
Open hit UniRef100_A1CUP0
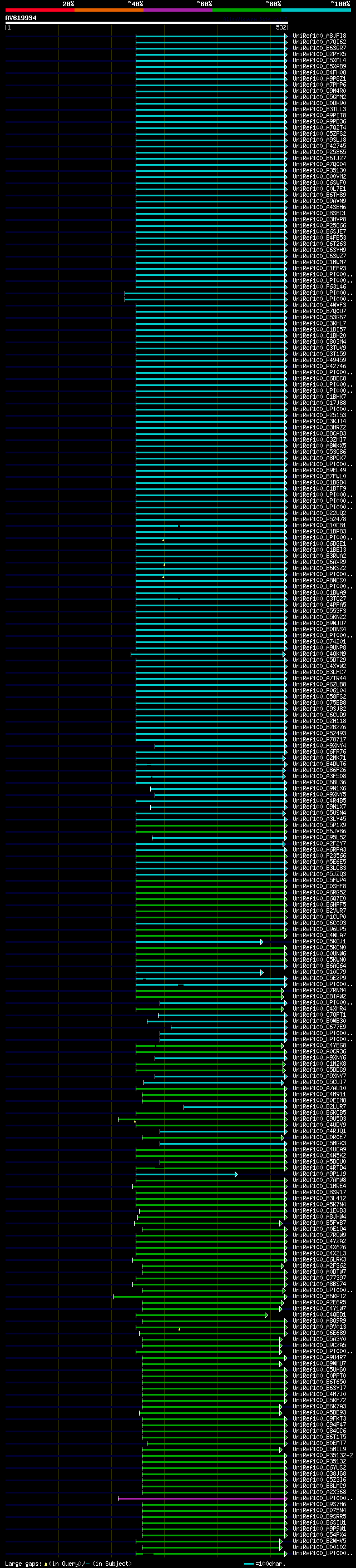319,917
